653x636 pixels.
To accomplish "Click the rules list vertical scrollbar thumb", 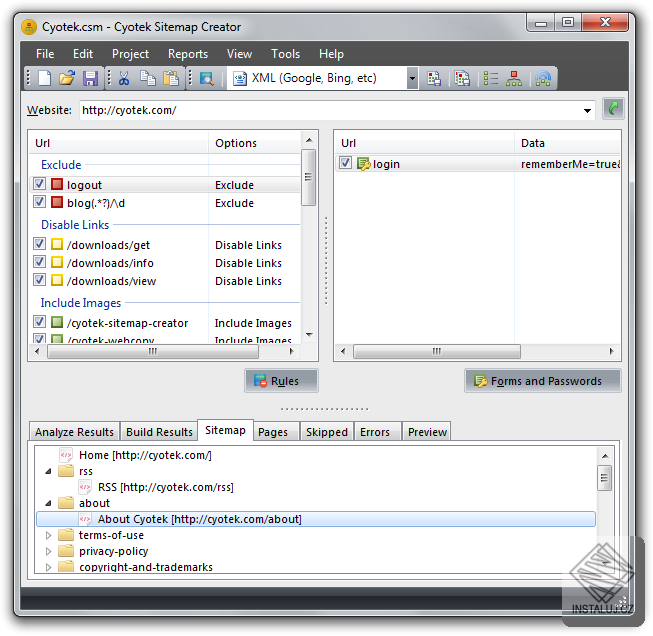I will coord(308,177).
